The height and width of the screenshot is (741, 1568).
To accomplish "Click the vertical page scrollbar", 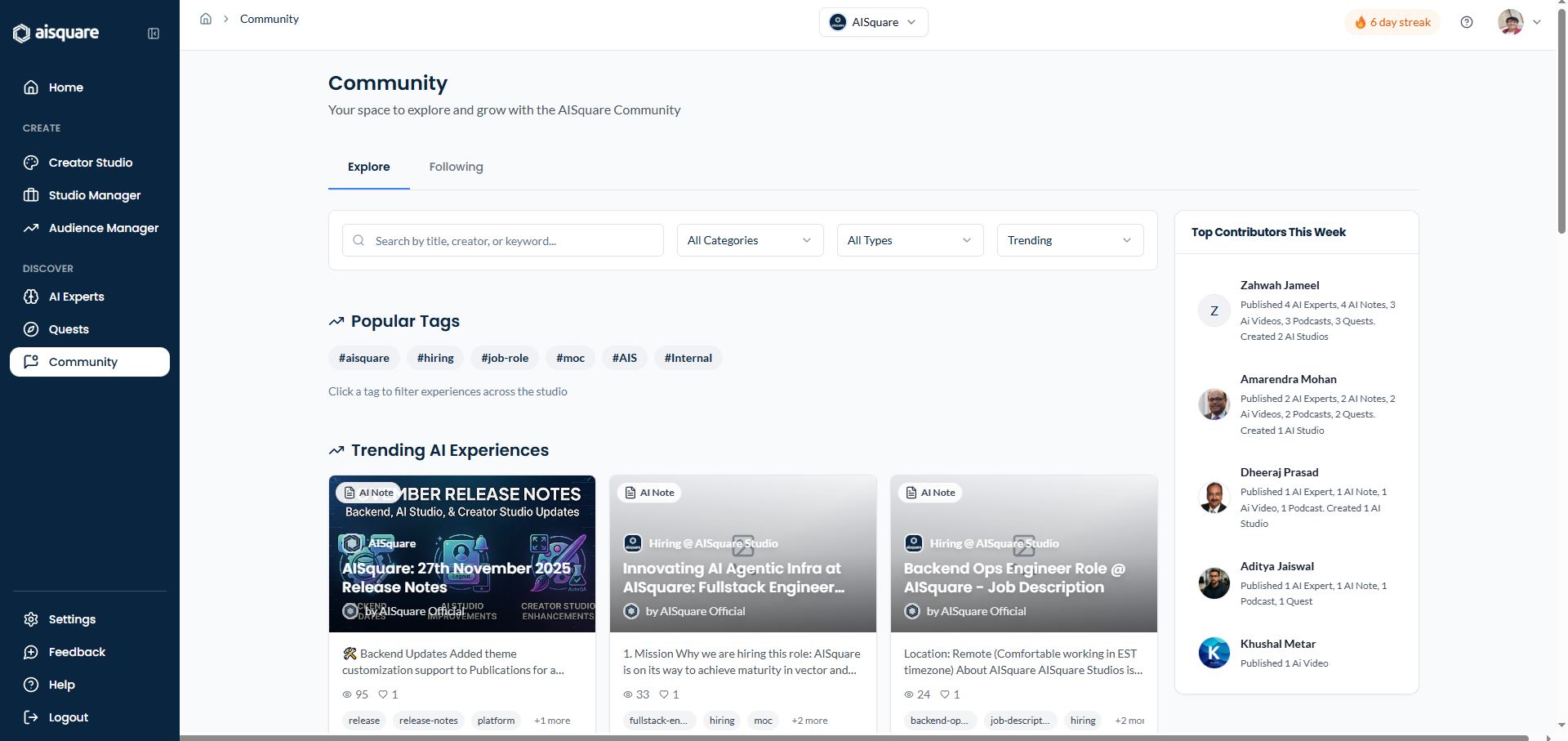I will (1561, 123).
